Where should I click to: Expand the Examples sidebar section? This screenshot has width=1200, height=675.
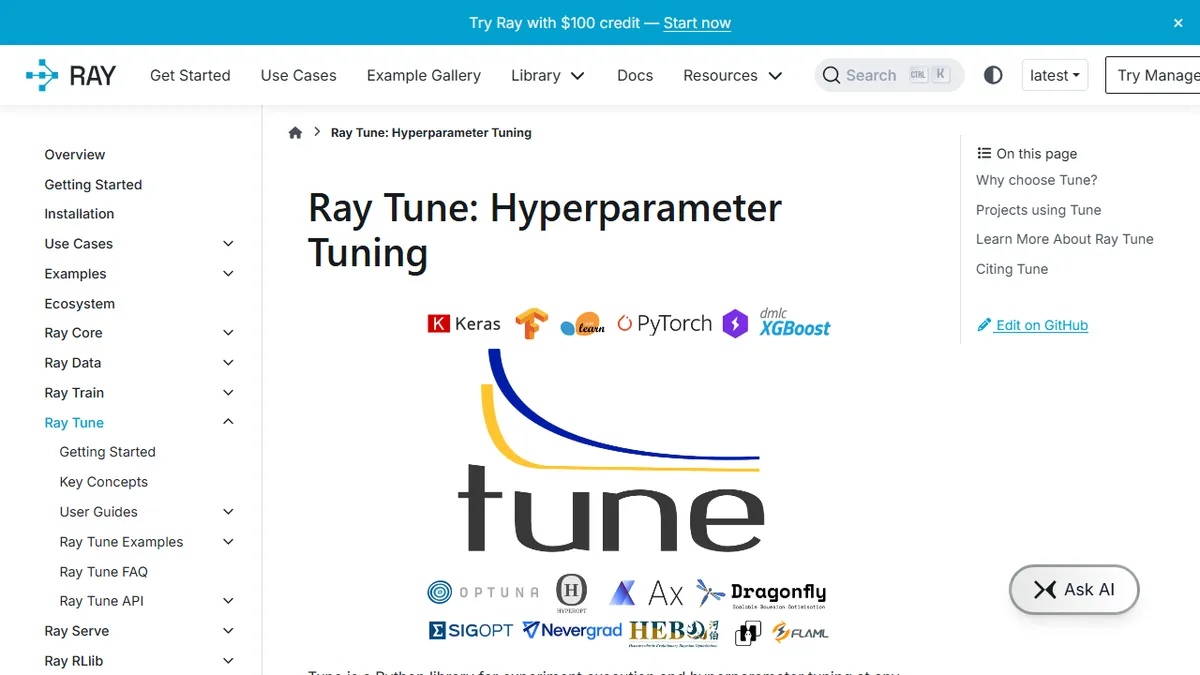[x=228, y=274]
